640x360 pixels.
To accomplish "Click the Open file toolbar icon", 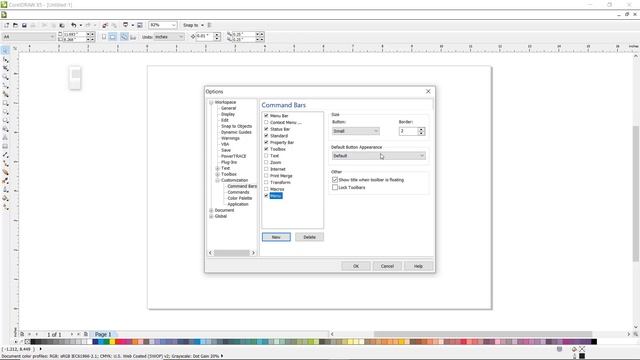I will 16,25.
